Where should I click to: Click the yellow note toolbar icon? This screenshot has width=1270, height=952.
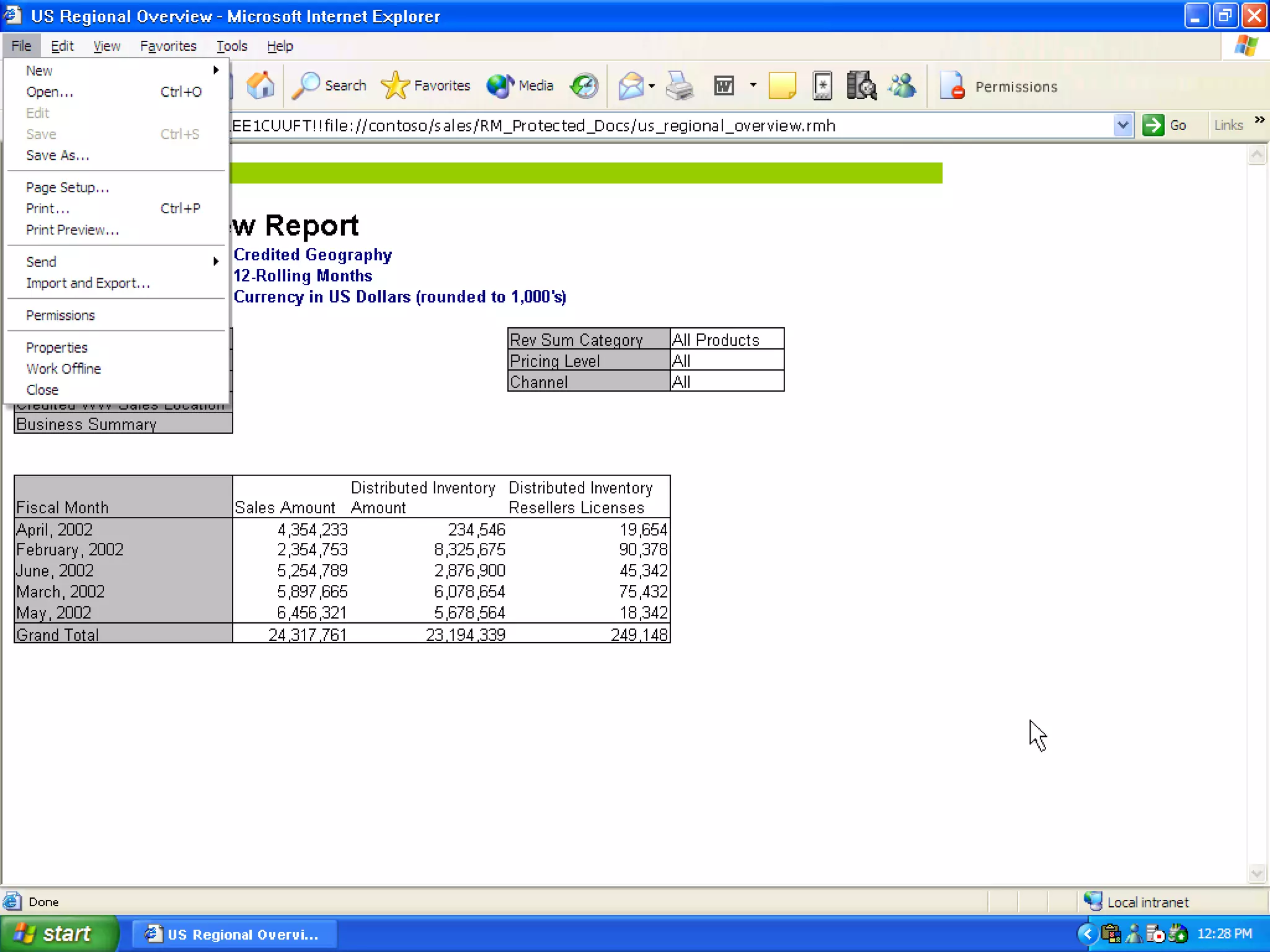pos(782,86)
